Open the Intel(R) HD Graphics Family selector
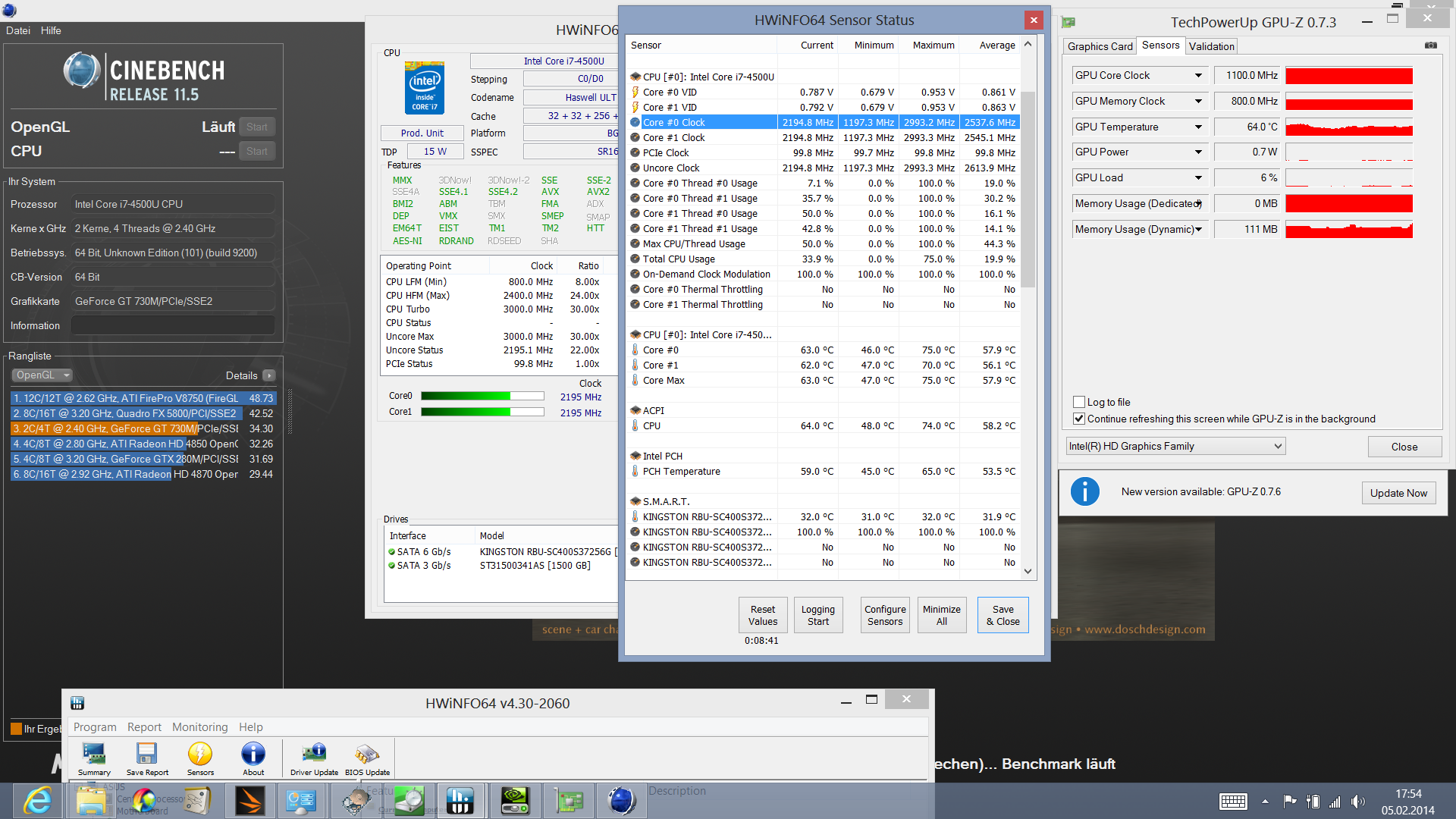Viewport: 1456px width, 819px height. point(1175,446)
